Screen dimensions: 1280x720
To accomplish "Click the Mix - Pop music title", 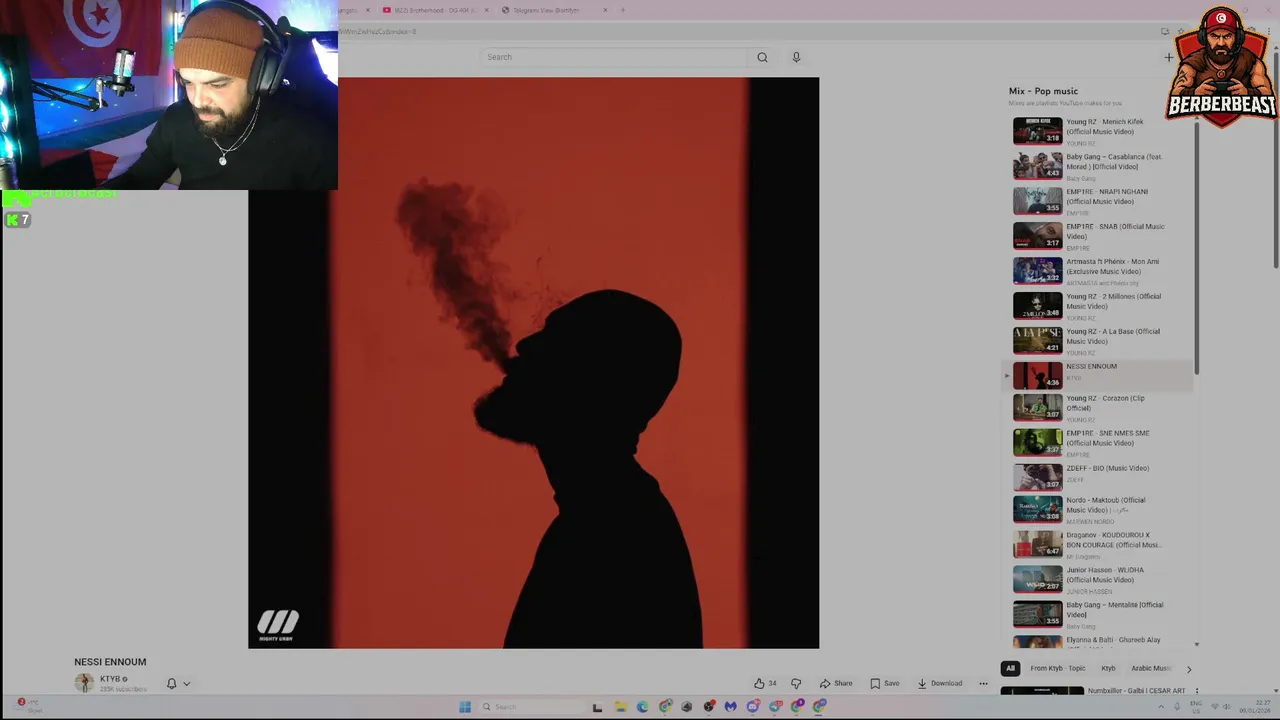I will pyautogui.click(x=1043, y=91).
